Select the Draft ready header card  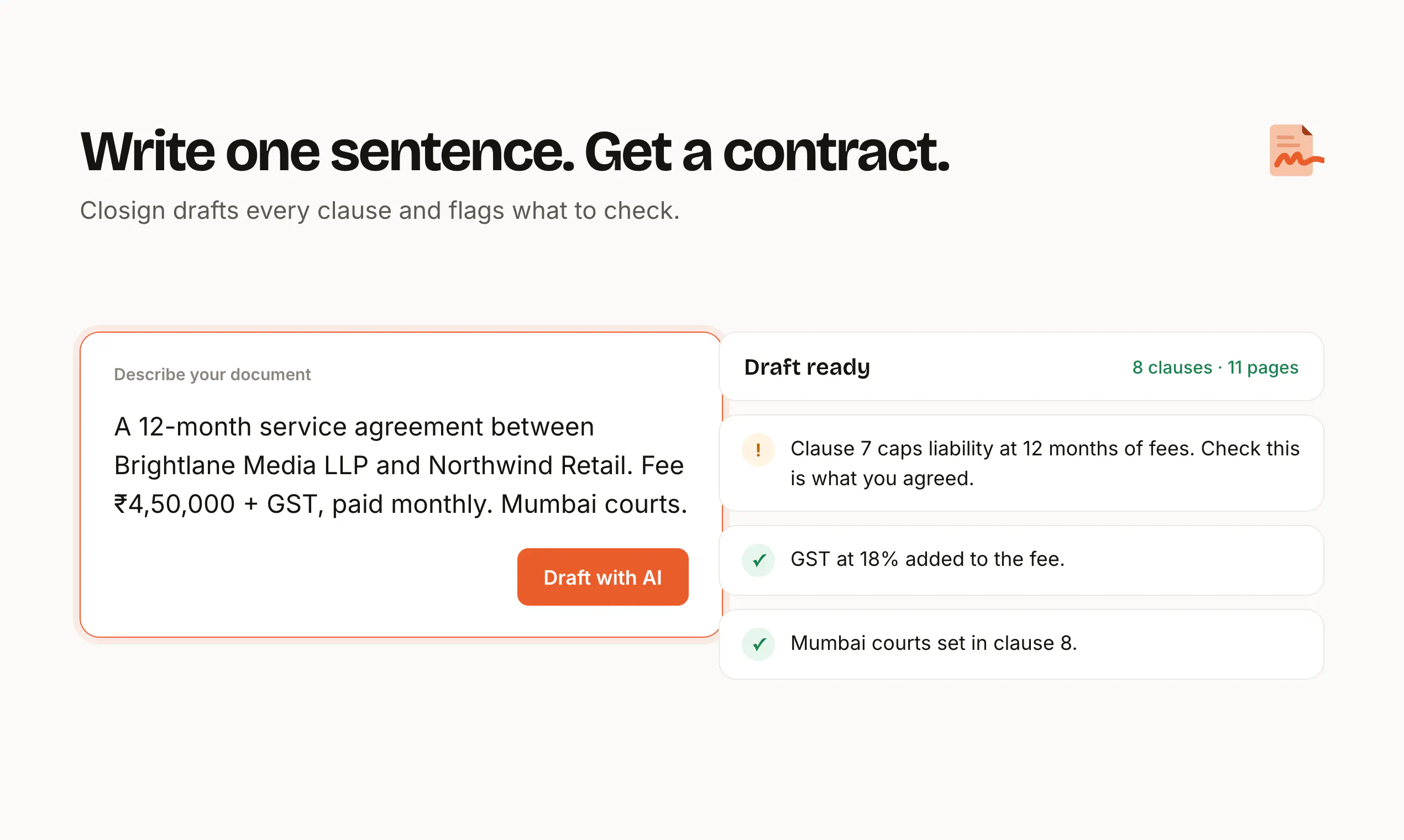(x=1021, y=367)
